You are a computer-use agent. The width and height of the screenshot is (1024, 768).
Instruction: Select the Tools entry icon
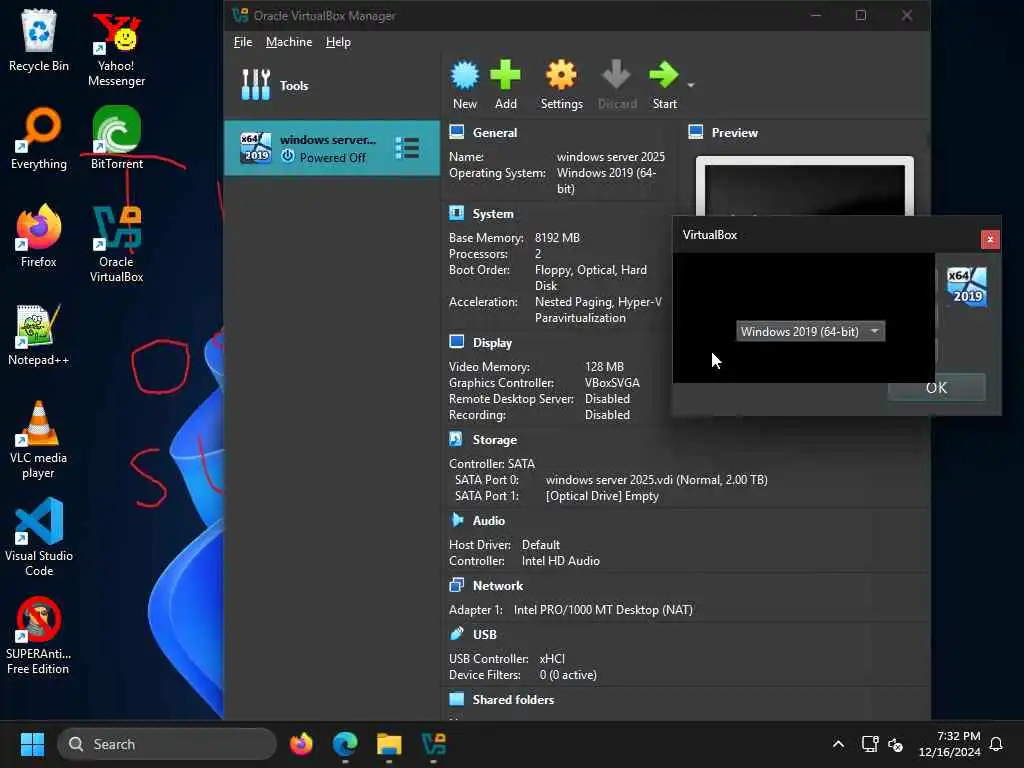coord(255,85)
